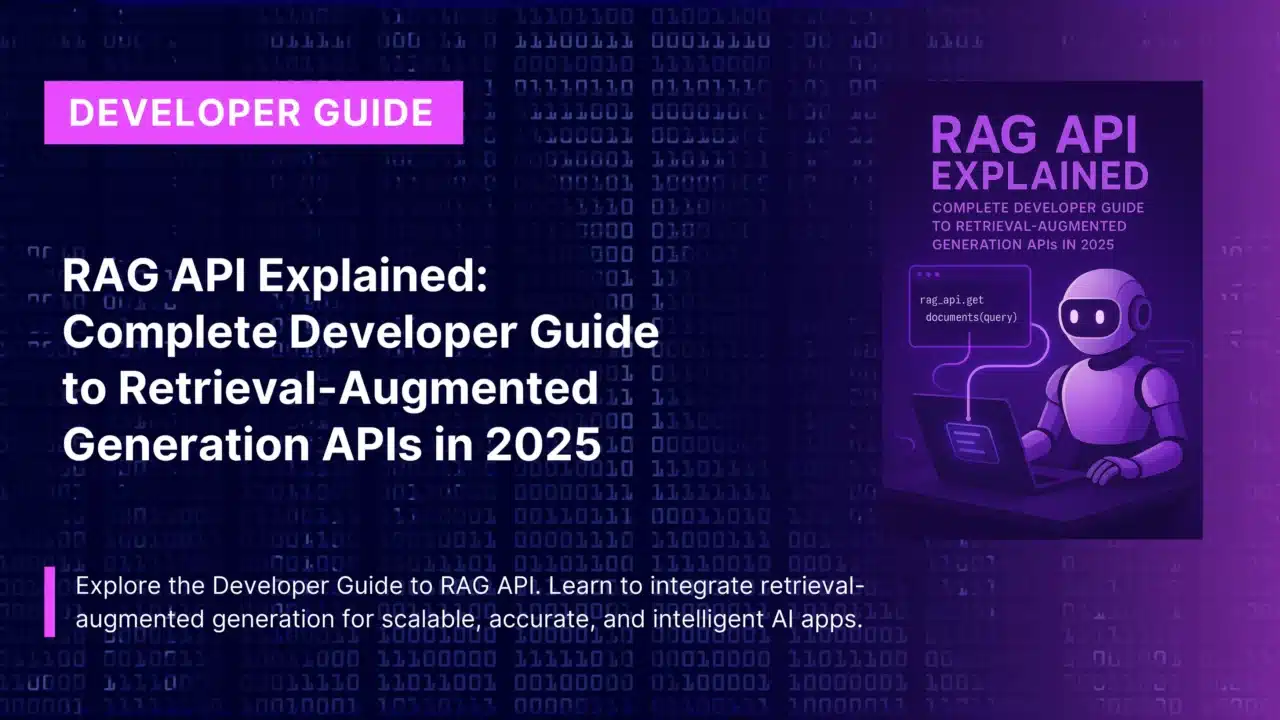Click the rag_api.get documents(query) code text
Viewport: 1280px width, 720px height.
968,310
